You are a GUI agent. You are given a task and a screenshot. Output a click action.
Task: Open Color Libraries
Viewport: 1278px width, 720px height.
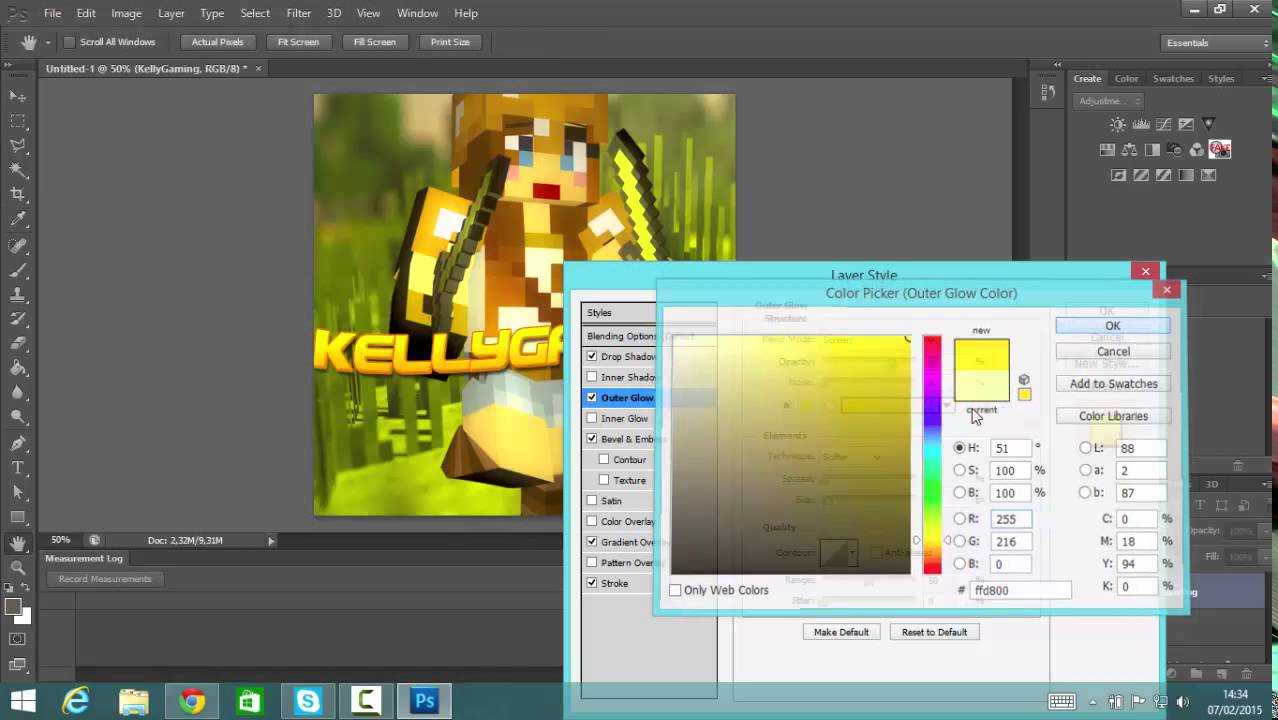(x=1113, y=416)
